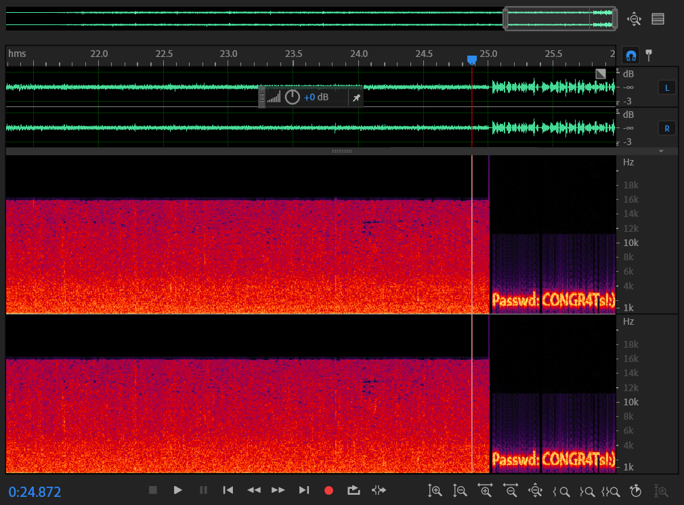684x505 pixels.
Task: Move playhead to next marker
Action: tap(304, 490)
